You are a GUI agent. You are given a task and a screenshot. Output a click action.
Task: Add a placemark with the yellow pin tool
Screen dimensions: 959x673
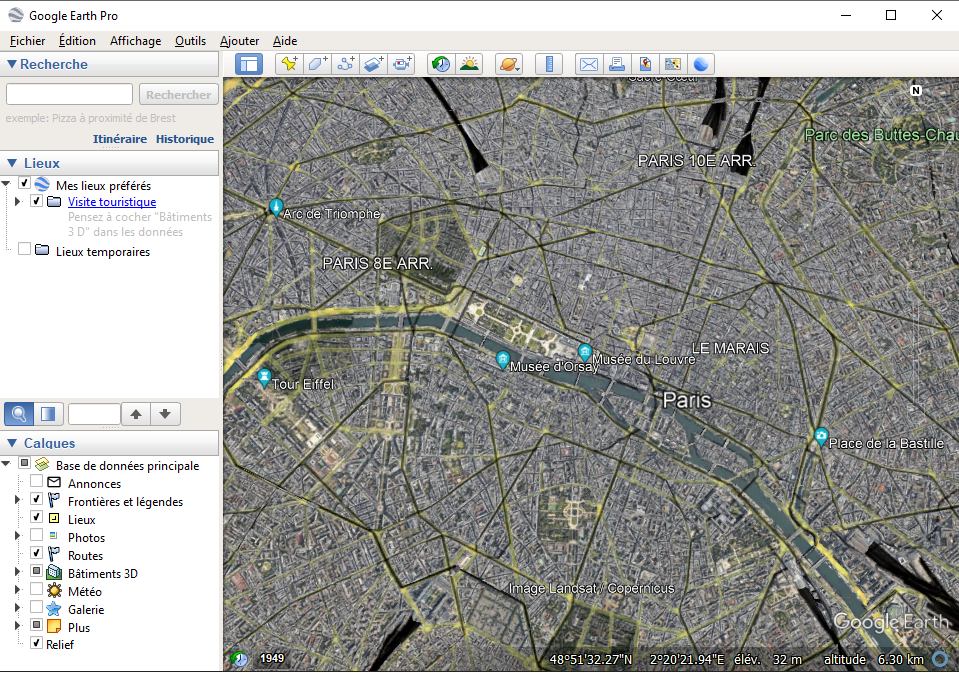pos(289,64)
